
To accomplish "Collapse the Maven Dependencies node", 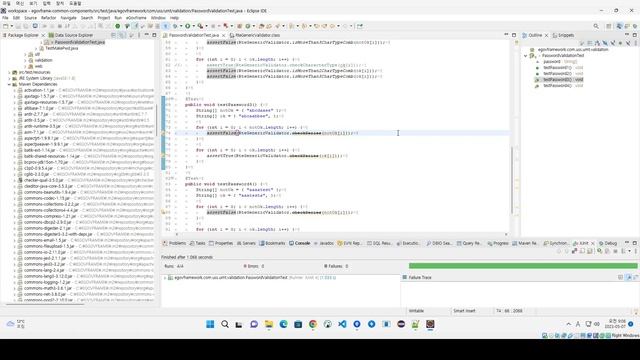I will (x=9, y=84).
